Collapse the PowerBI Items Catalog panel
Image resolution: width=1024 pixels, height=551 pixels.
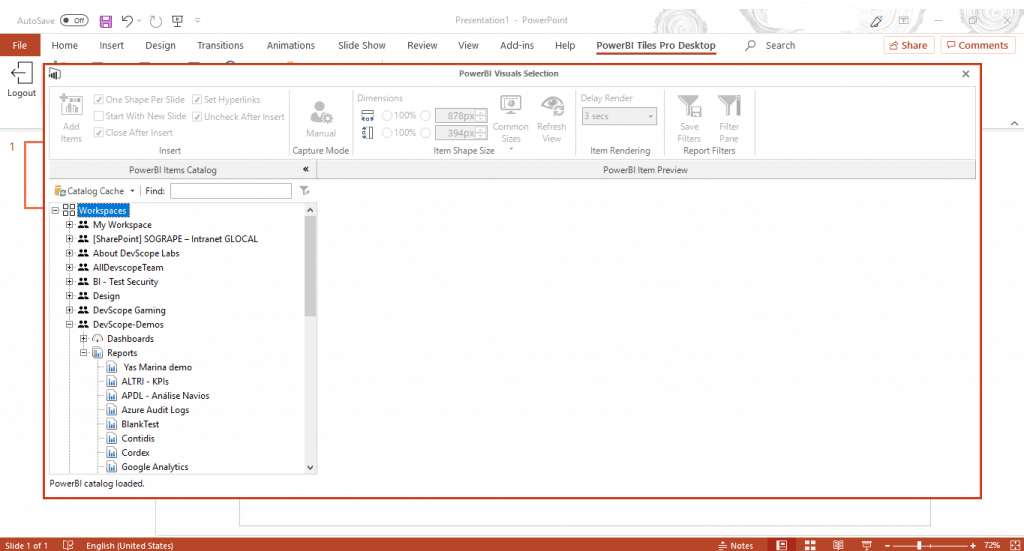pos(306,169)
